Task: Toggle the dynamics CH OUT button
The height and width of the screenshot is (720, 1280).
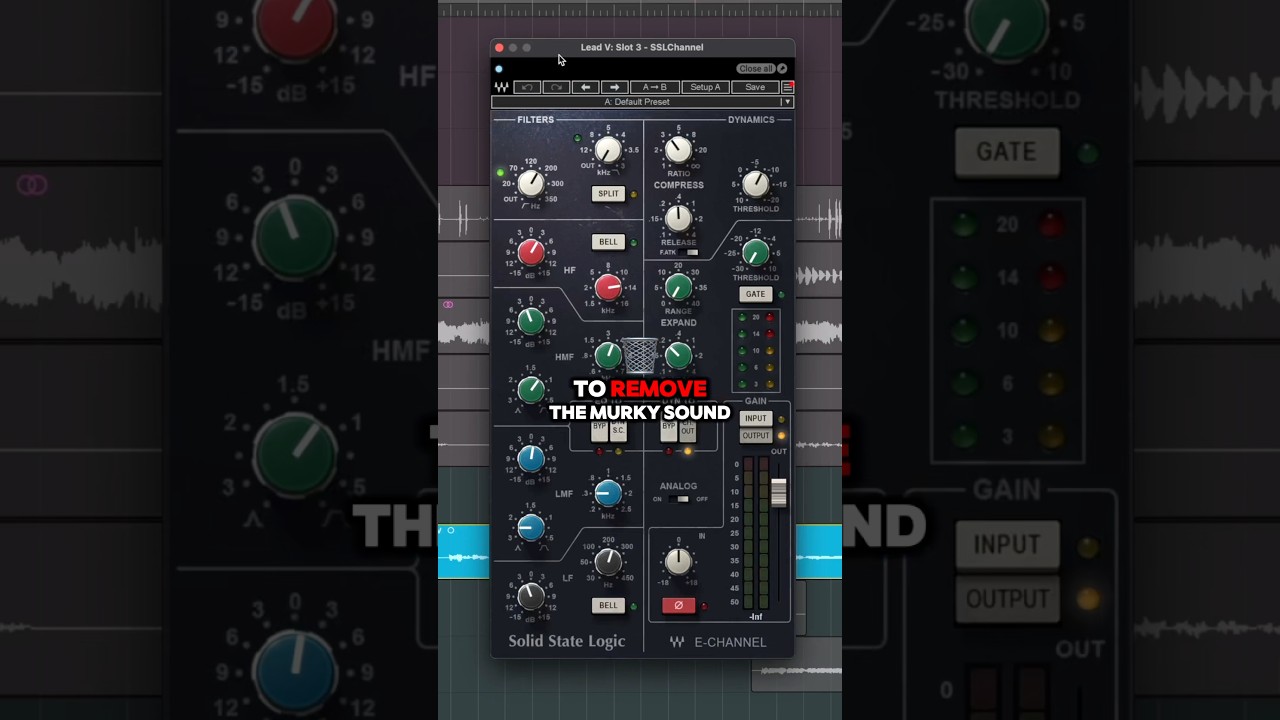Action: [x=688, y=430]
